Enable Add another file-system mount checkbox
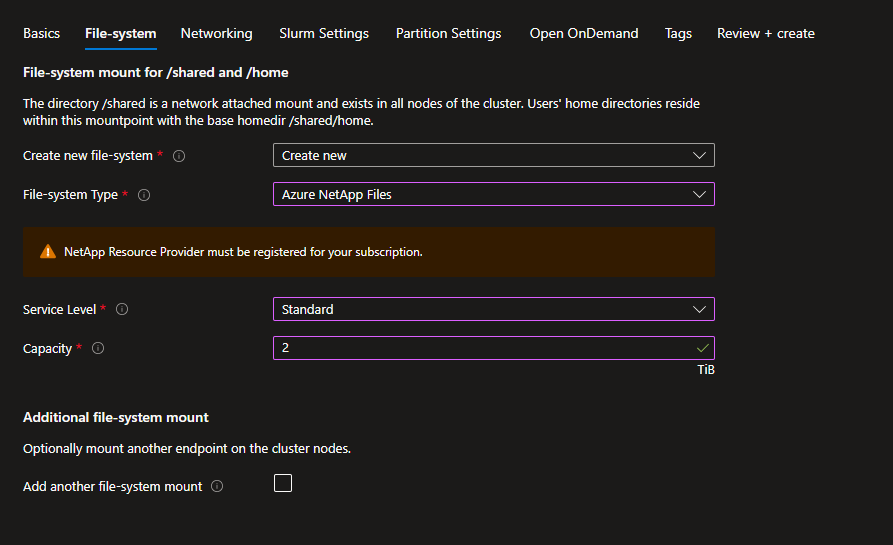The width and height of the screenshot is (893, 545). pos(283,484)
